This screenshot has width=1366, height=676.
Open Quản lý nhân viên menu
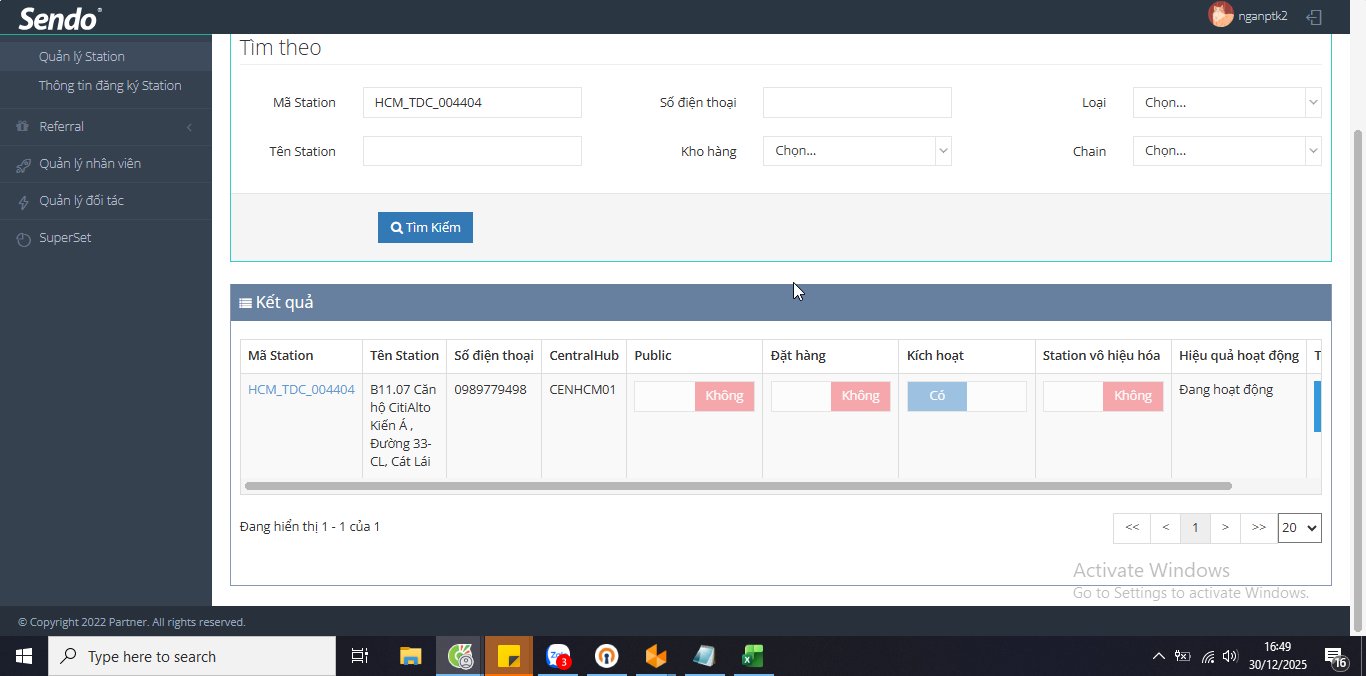(90, 164)
